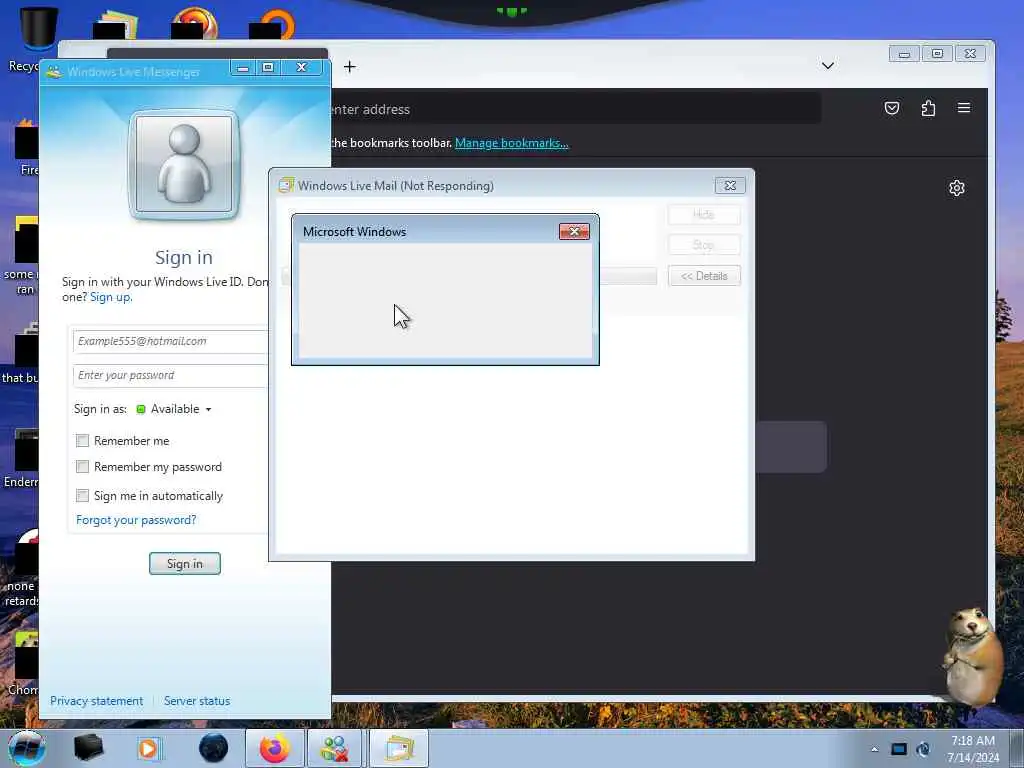Open the black printer-like taskbar icon
This screenshot has height=768, width=1024.
pyautogui.click(x=88, y=748)
